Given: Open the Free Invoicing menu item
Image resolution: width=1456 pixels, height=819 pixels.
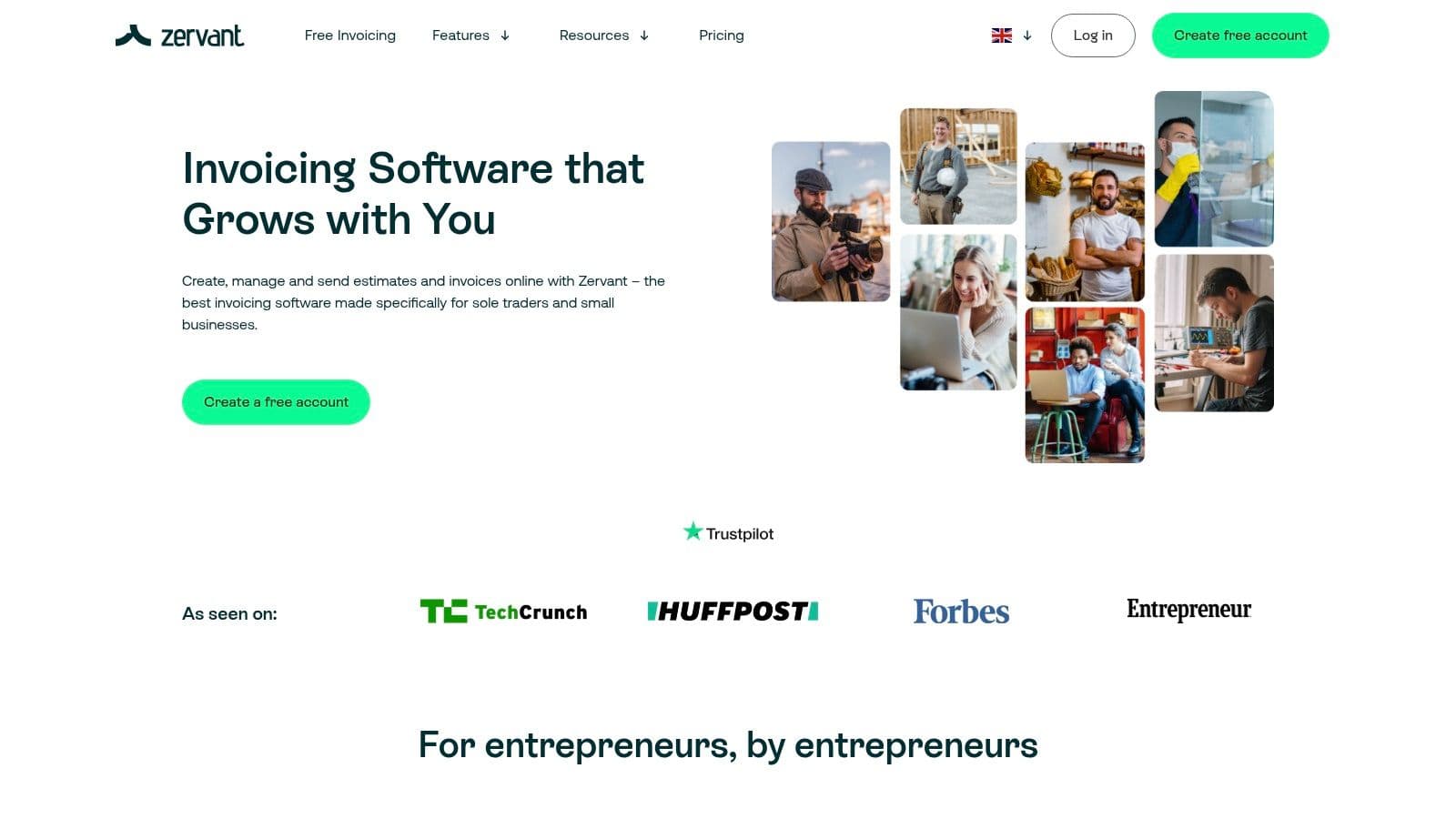Looking at the screenshot, I should pos(350,35).
